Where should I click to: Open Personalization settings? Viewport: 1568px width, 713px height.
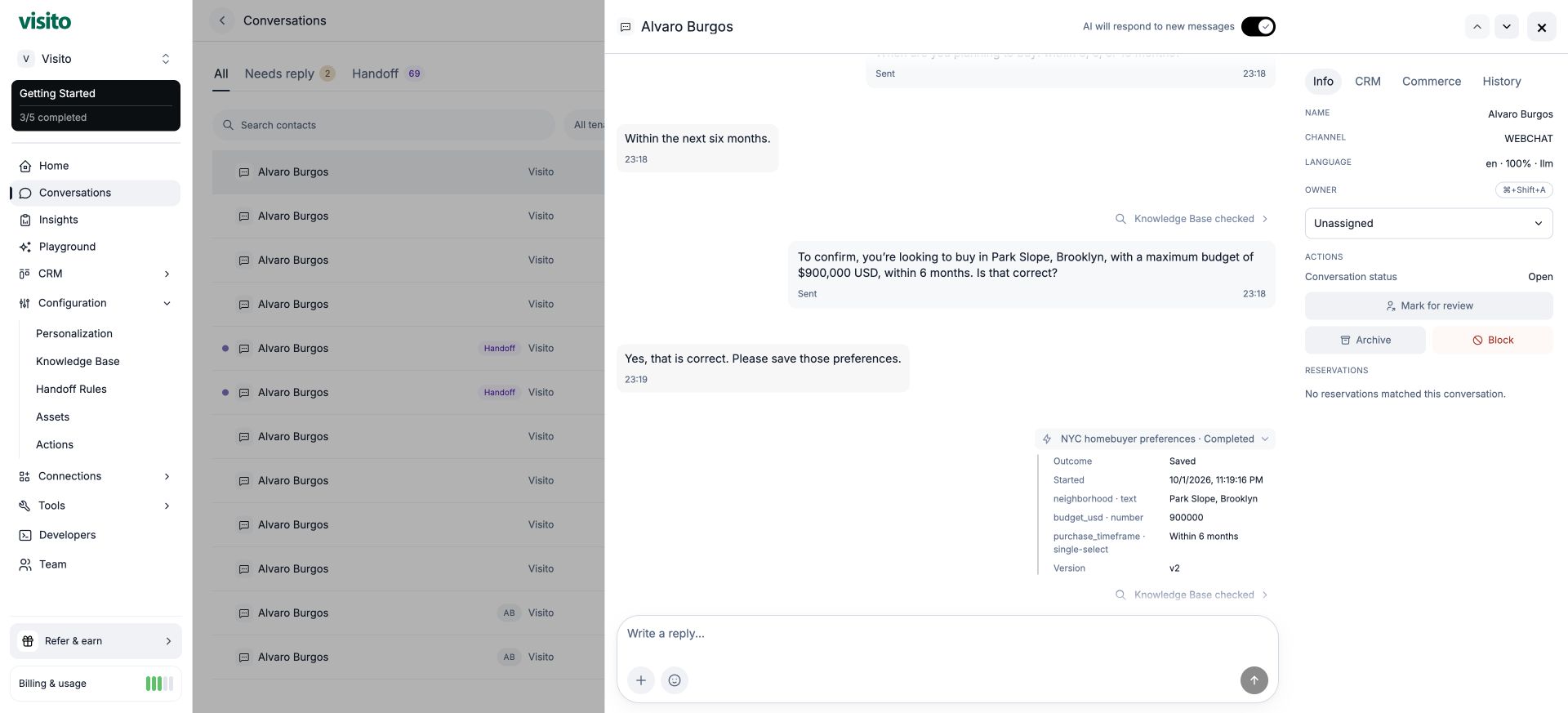[74, 334]
